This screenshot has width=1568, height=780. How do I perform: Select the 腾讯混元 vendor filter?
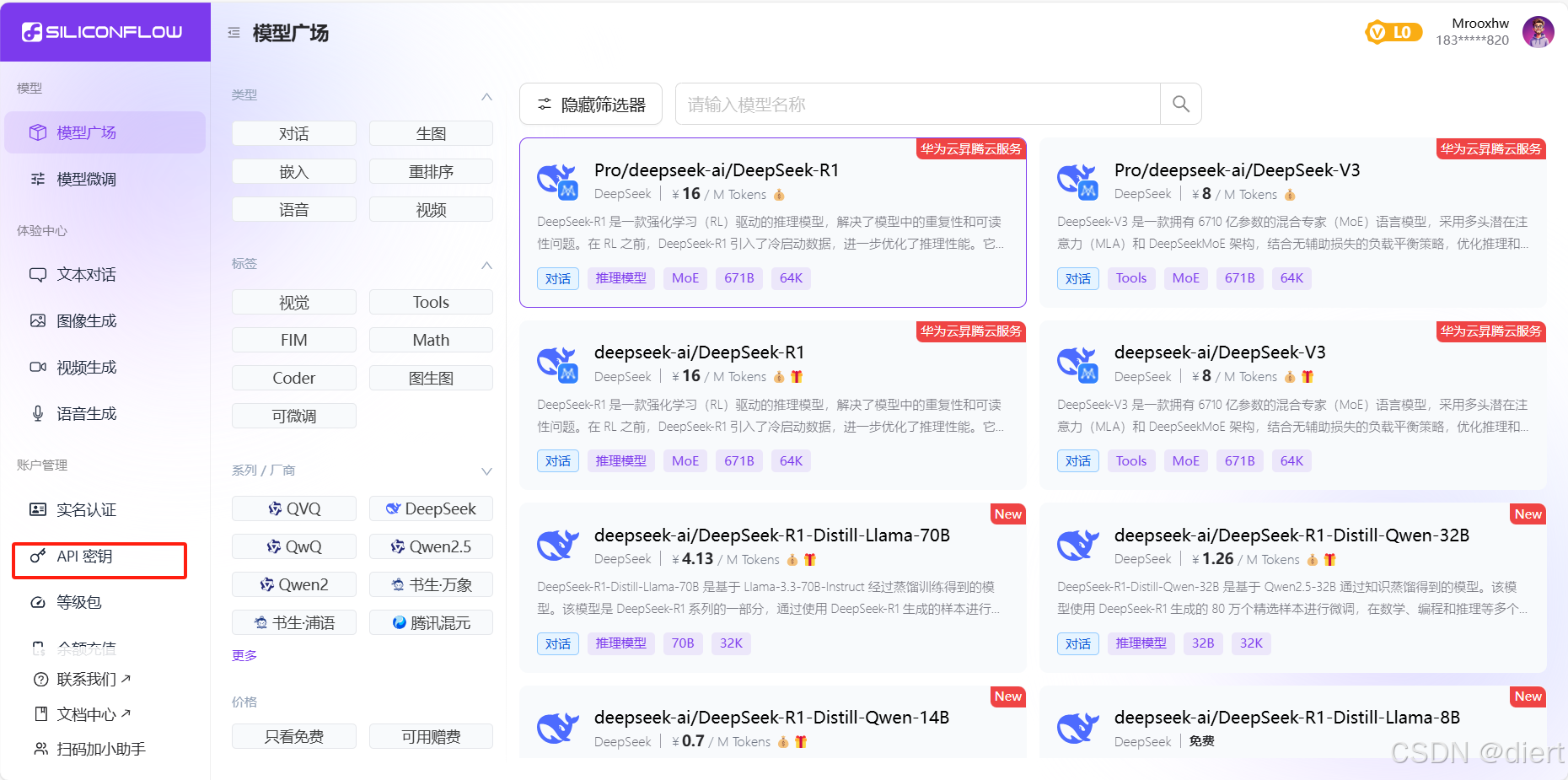(431, 622)
